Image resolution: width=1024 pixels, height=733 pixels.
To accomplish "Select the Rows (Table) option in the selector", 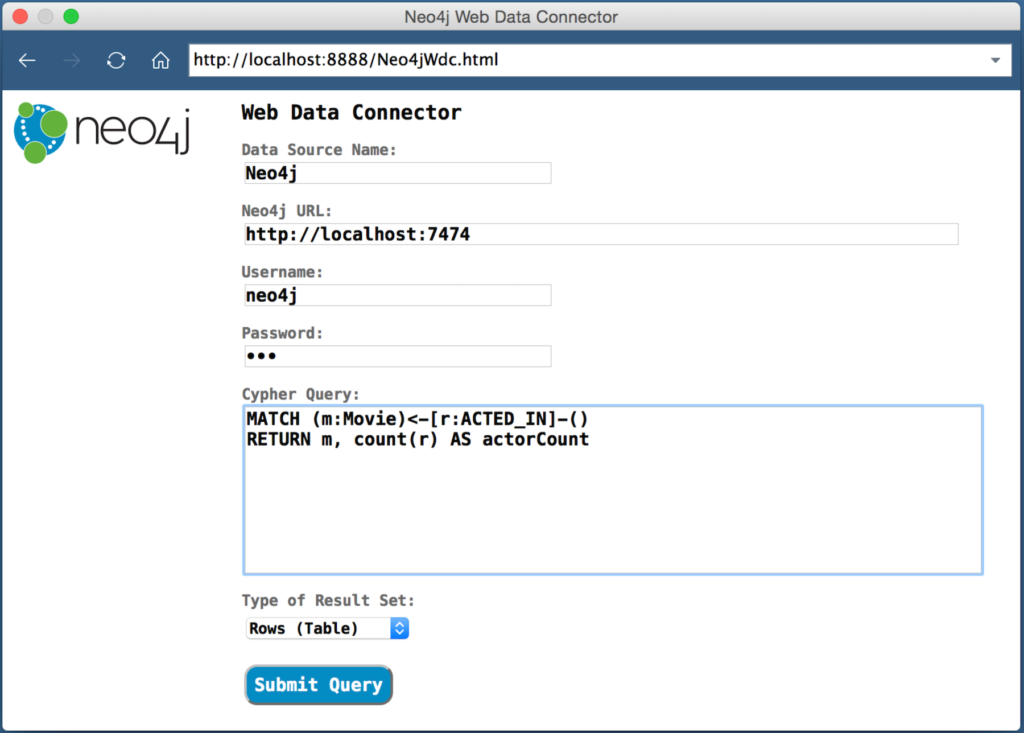I will pyautogui.click(x=310, y=628).
